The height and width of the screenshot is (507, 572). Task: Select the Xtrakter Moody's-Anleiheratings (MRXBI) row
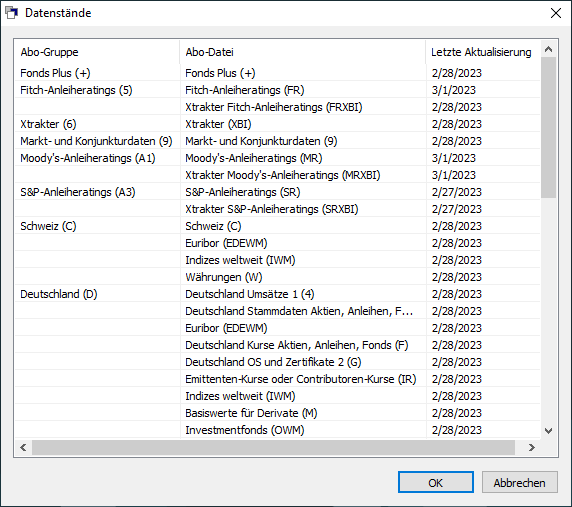[277, 175]
